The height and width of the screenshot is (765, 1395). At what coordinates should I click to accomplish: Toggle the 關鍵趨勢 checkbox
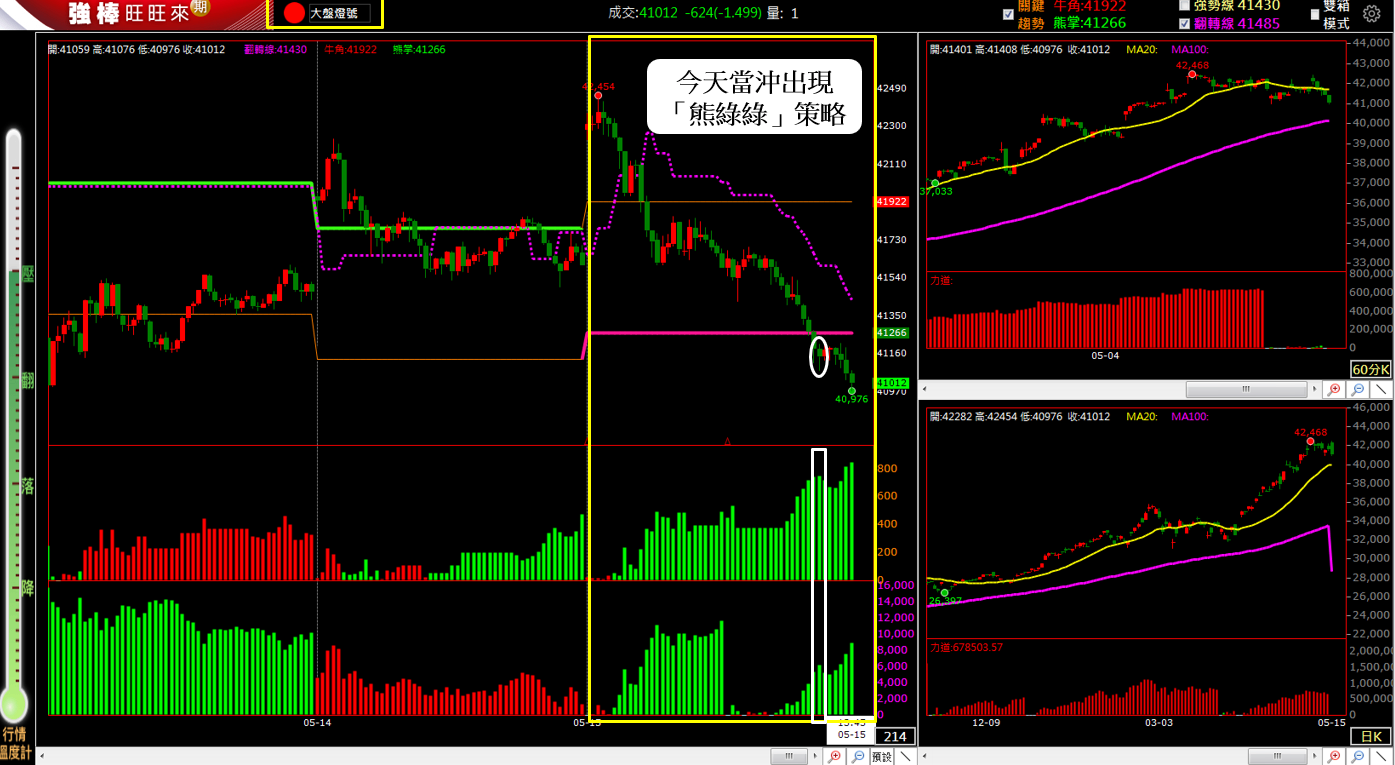coord(1009,14)
